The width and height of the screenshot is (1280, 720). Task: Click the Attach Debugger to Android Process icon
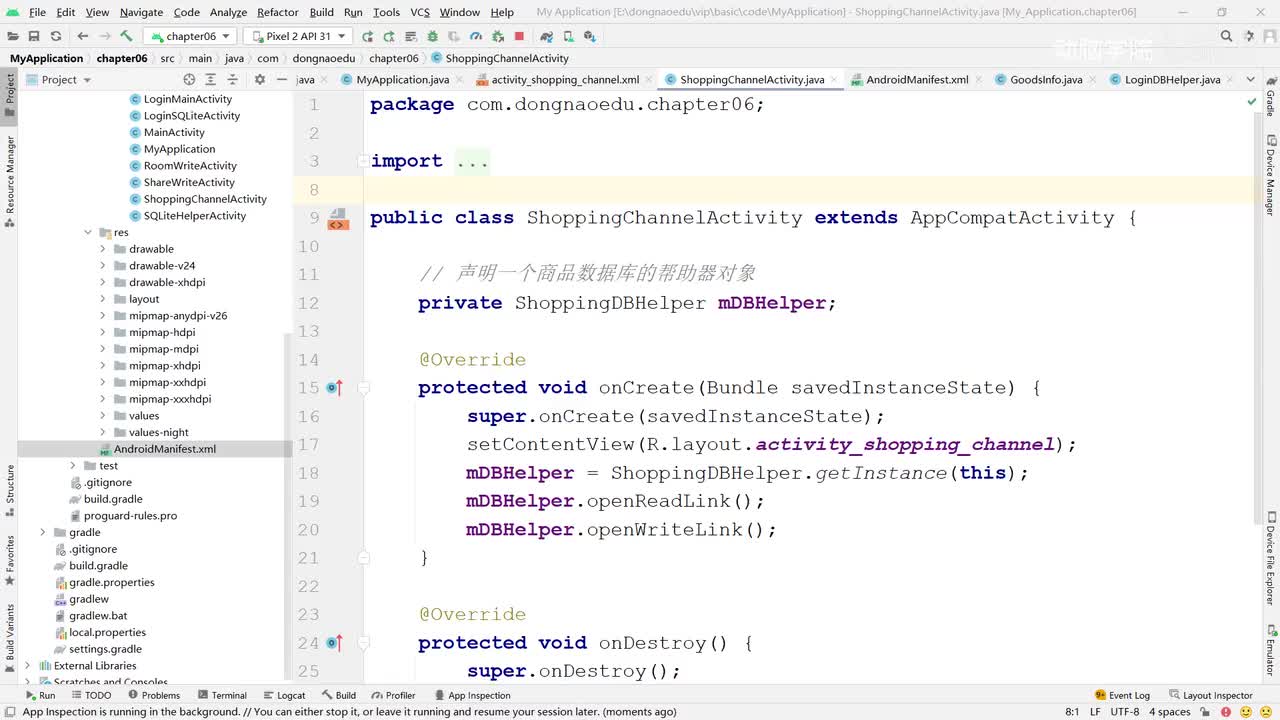[x=498, y=36]
